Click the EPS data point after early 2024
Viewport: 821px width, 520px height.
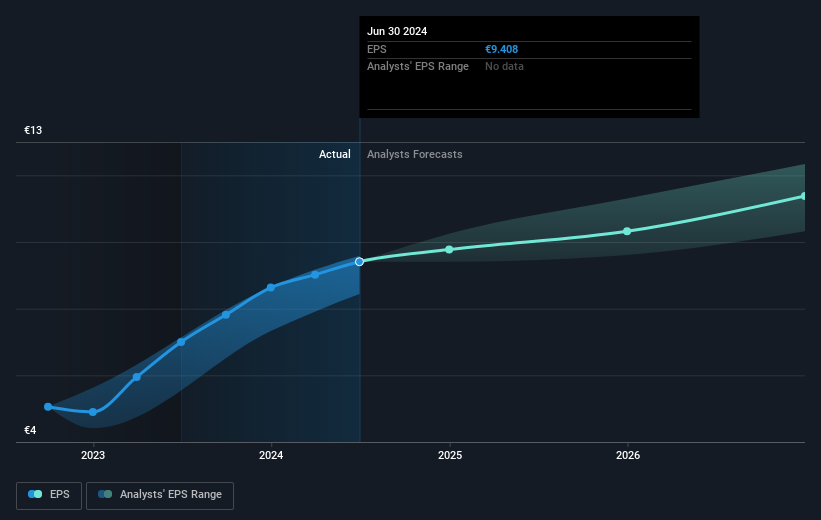[x=315, y=274]
